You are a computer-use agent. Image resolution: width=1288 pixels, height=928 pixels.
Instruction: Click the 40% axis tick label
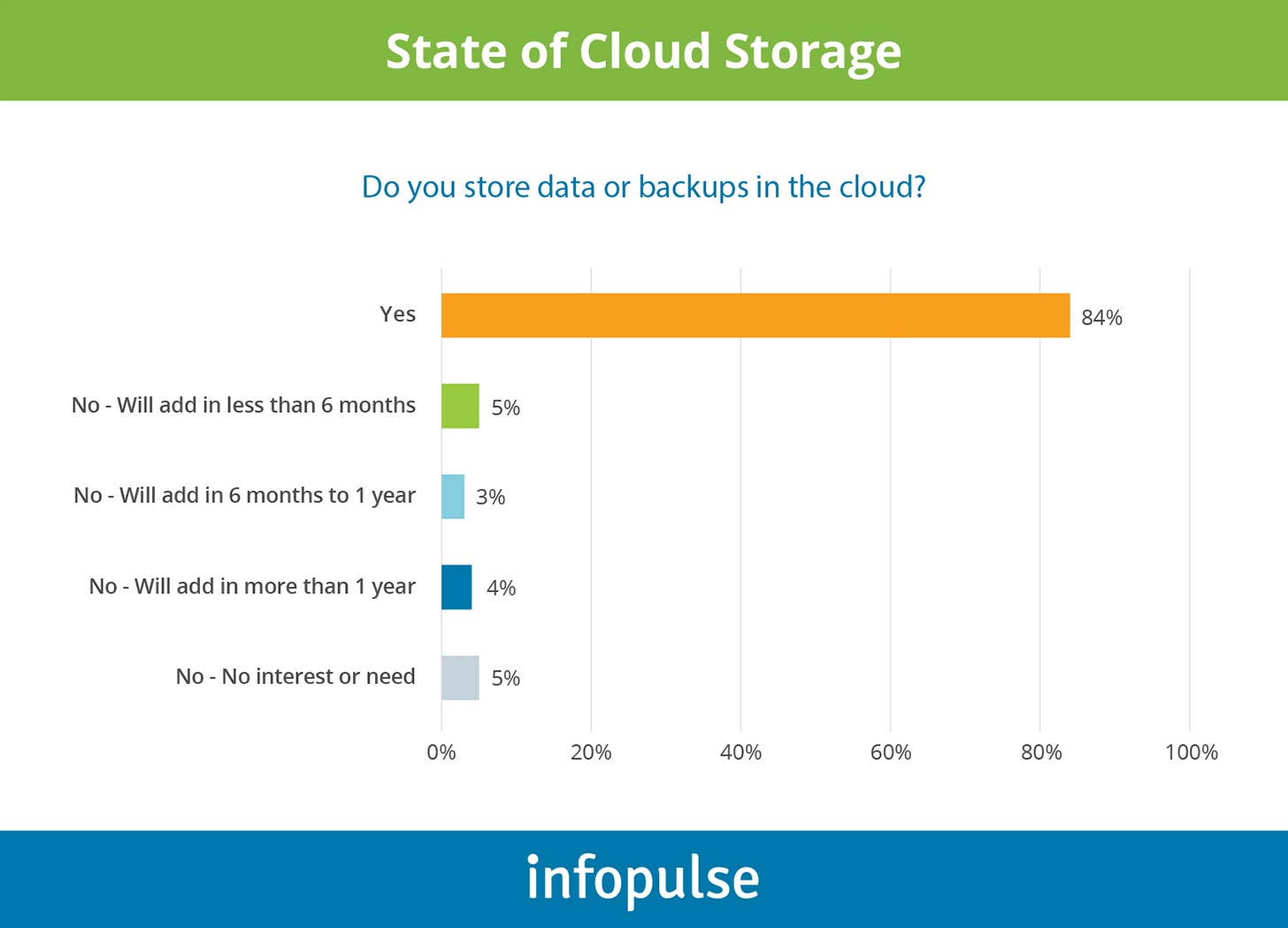(740, 753)
